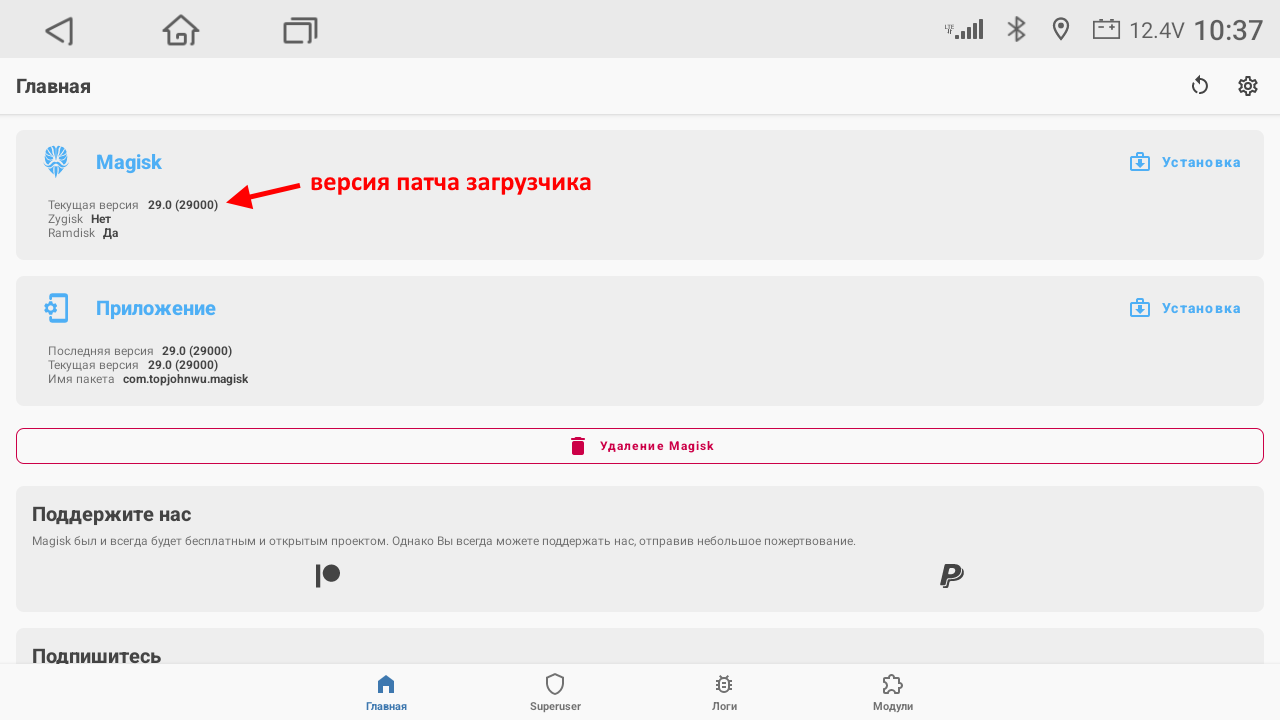
Task: Click Установка in the Magisk card
Action: [1185, 162]
